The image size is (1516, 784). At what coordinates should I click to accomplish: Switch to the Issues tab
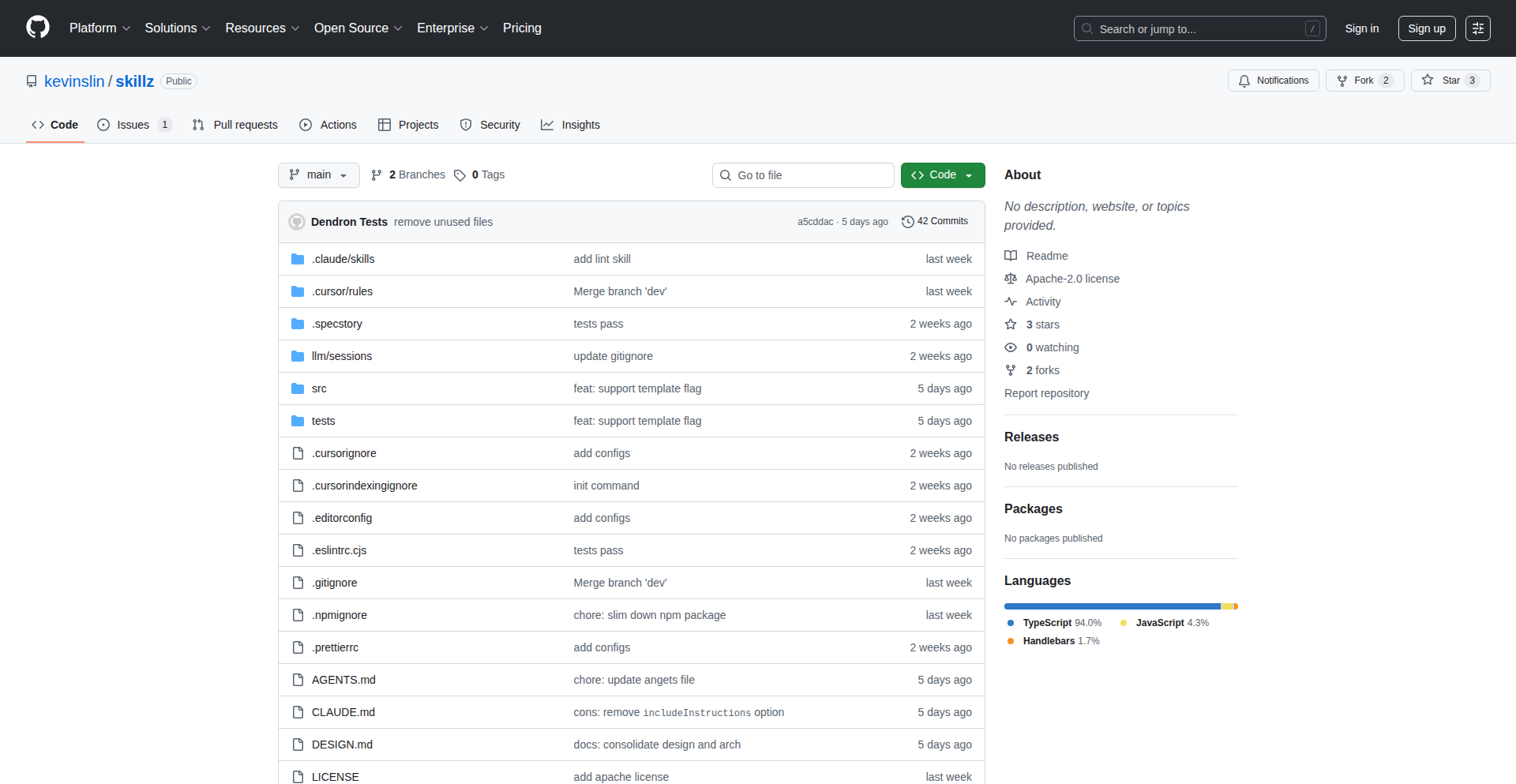133,125
